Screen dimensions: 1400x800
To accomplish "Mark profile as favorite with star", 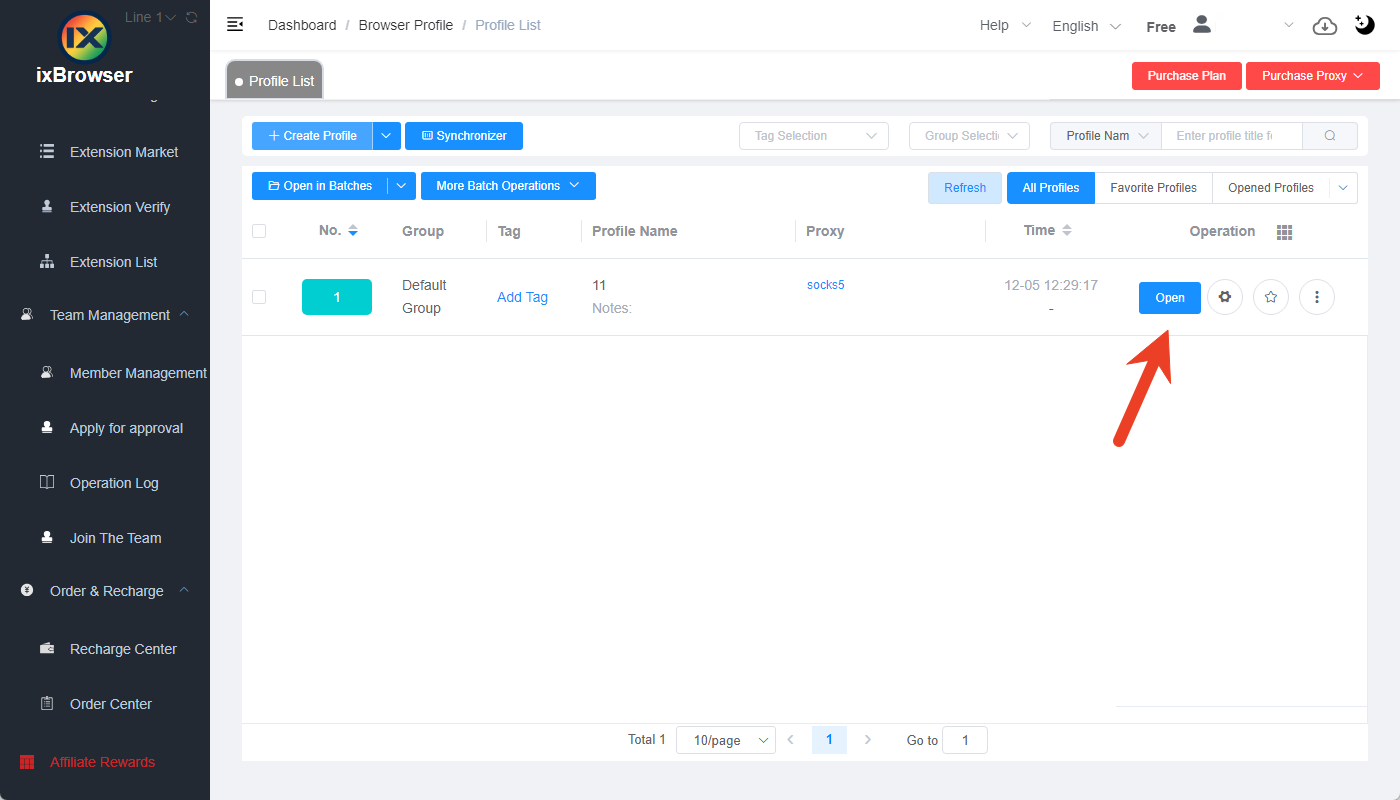I will [1270, 297].
